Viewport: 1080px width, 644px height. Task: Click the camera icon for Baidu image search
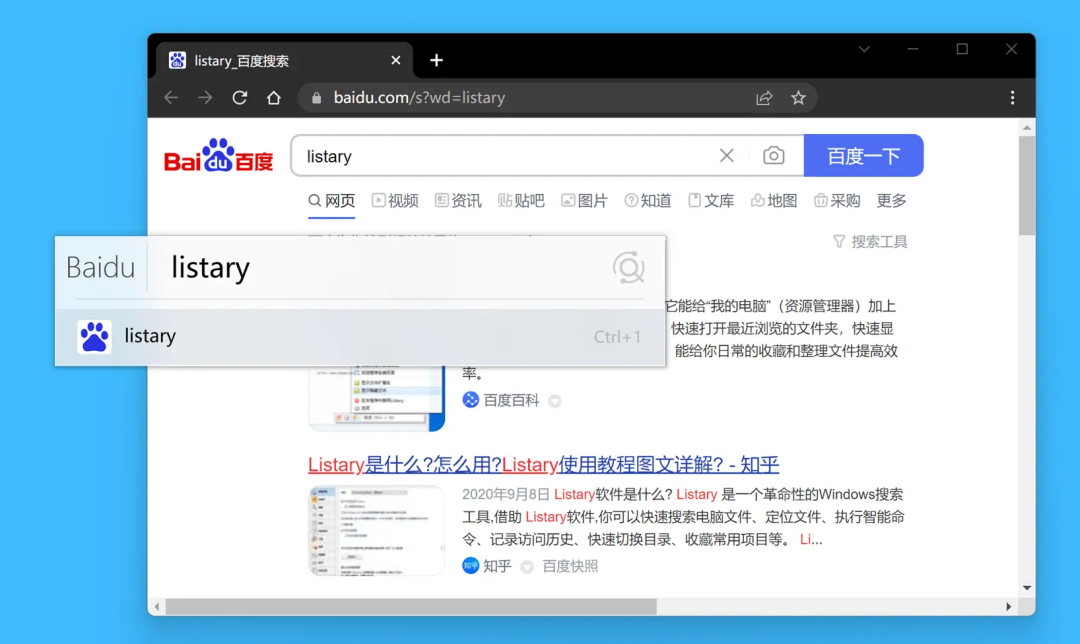point(774,156)
